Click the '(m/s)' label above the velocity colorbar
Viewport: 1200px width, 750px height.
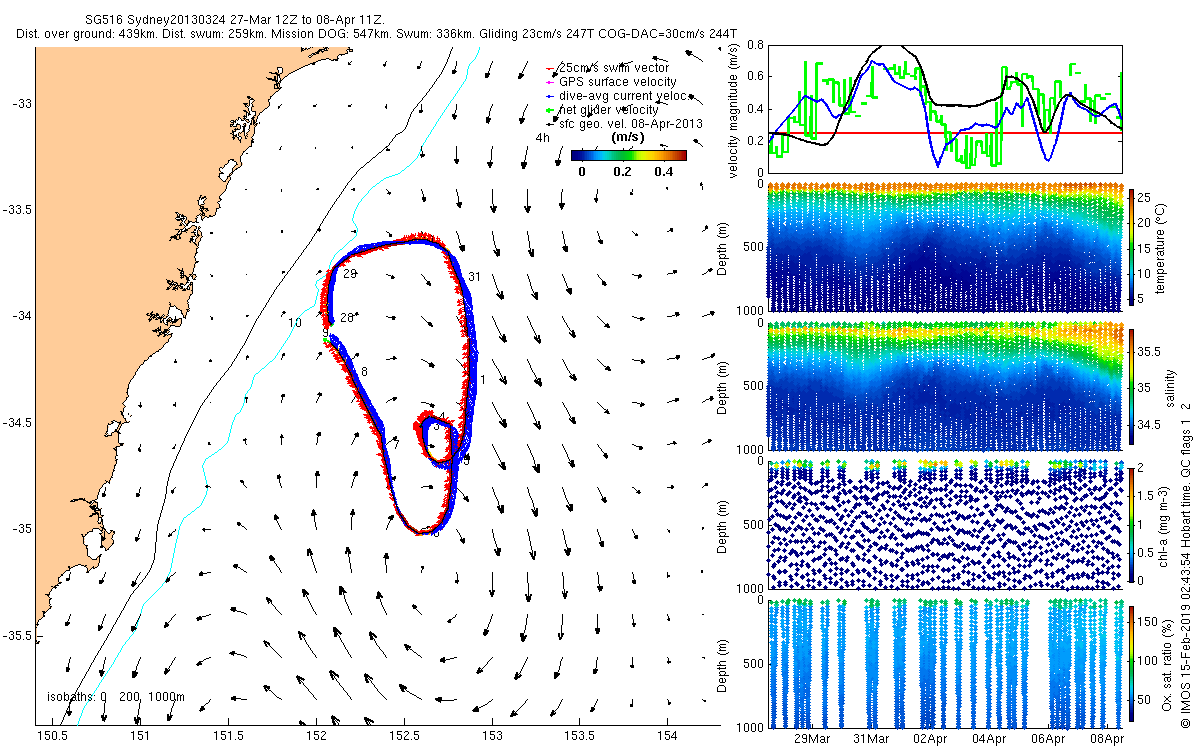(627, 137)
